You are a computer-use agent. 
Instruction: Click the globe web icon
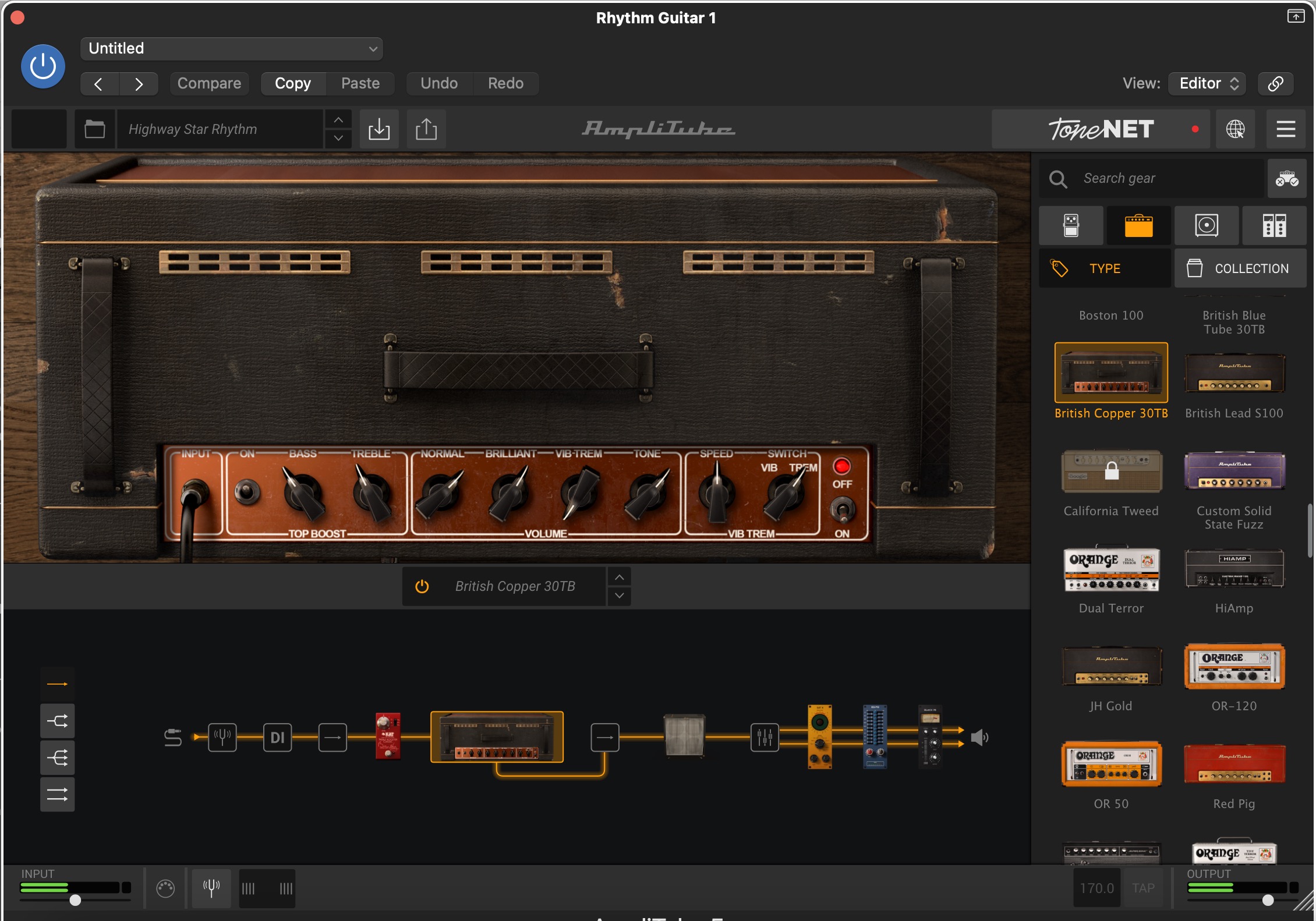[1235, 129]
